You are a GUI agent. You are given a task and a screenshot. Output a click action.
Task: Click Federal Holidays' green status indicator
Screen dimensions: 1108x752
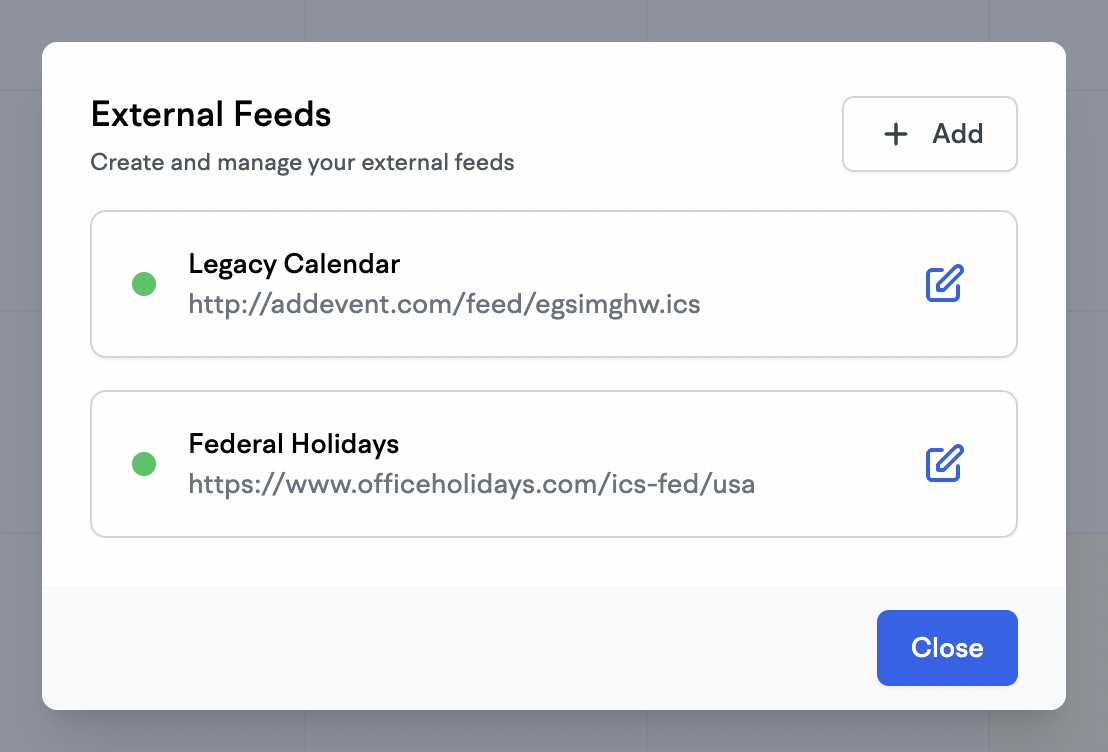[144, 464]
